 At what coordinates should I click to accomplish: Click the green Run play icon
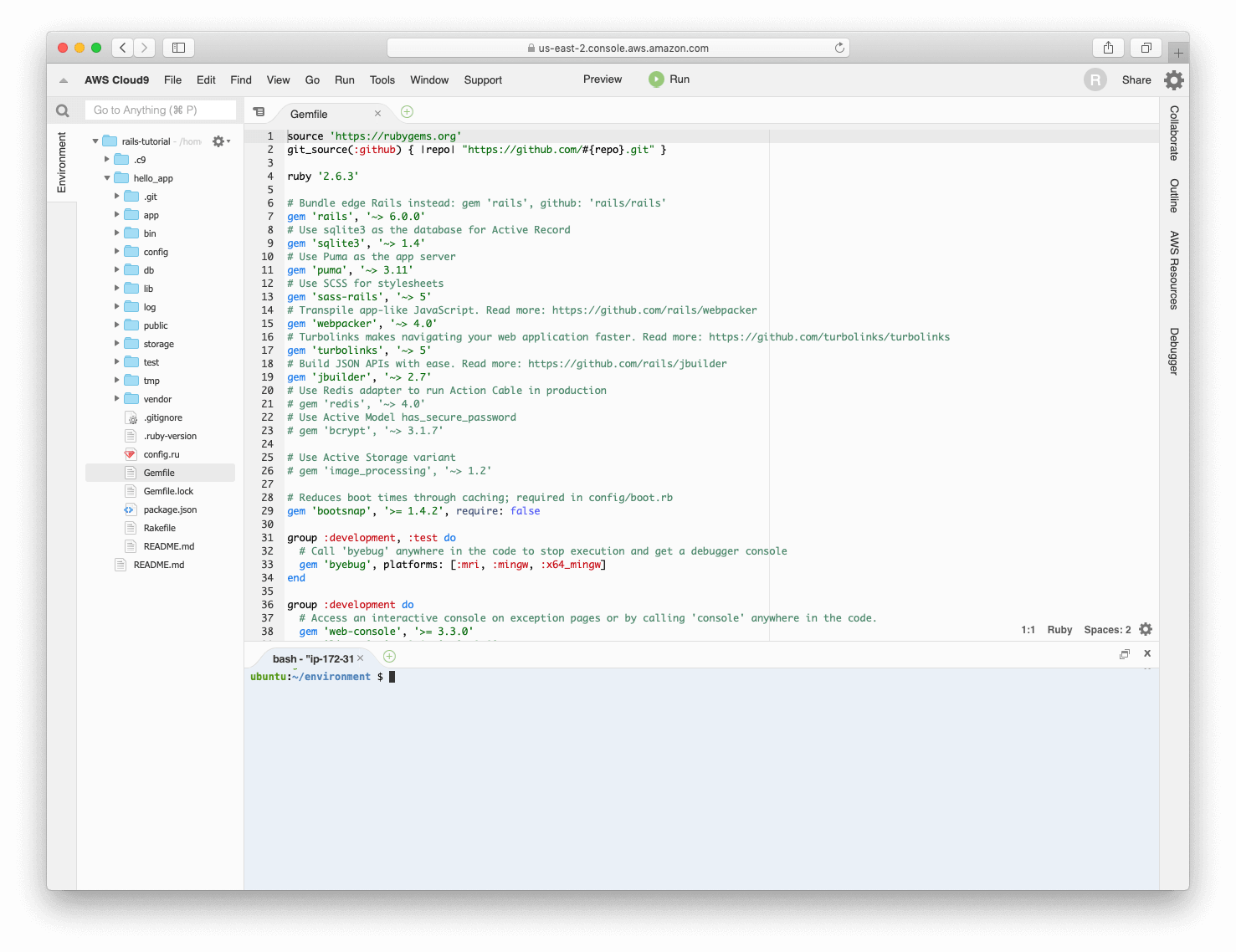tap(656, 79)
